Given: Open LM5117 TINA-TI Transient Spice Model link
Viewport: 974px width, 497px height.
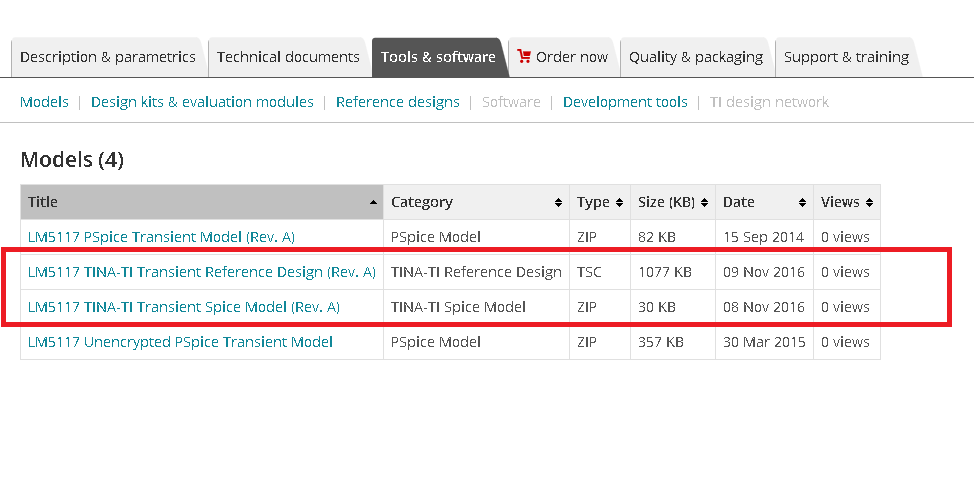Looking at the screenshot, I should 184,307.
